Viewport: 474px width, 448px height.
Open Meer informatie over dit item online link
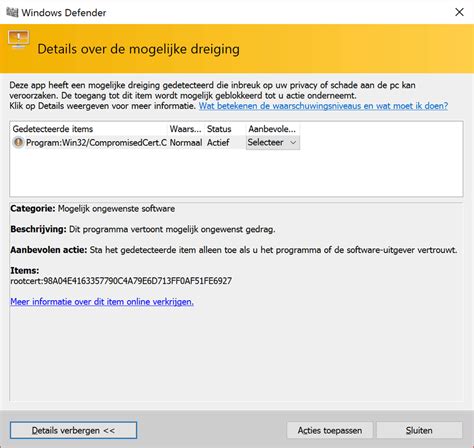tap(102, 302)
